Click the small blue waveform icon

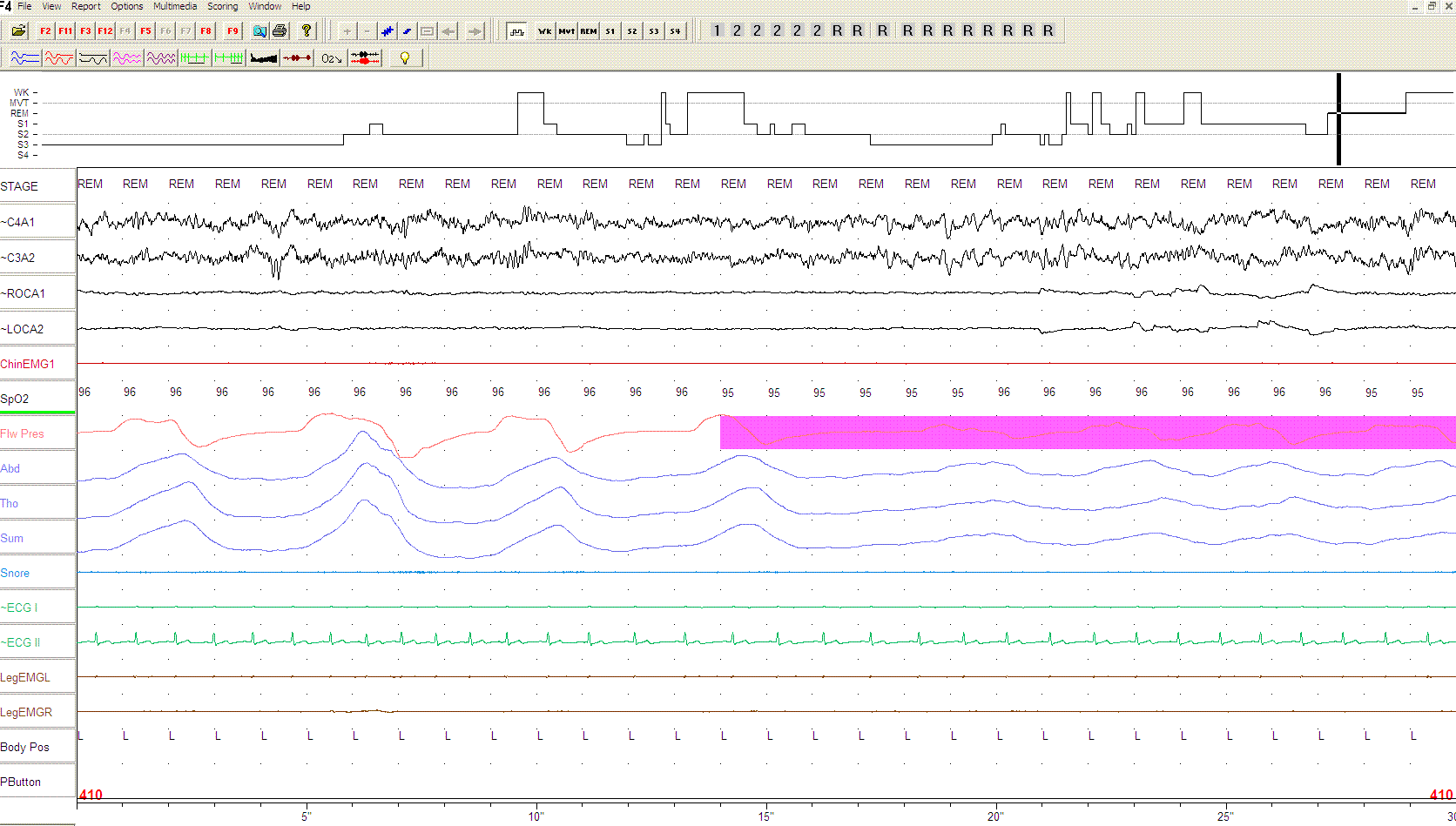408,31
